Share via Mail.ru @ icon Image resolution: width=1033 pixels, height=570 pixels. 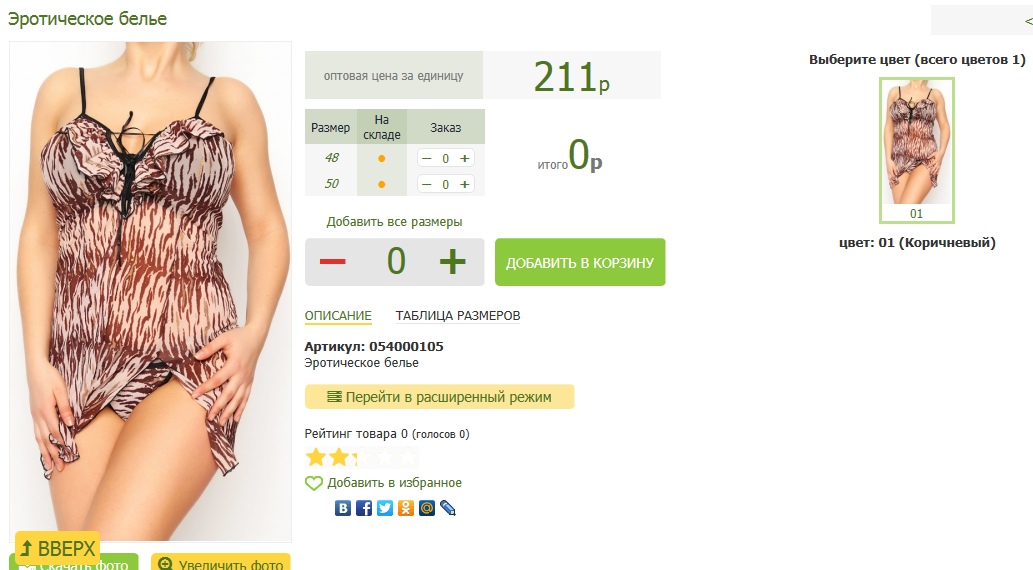coord(427,508)
